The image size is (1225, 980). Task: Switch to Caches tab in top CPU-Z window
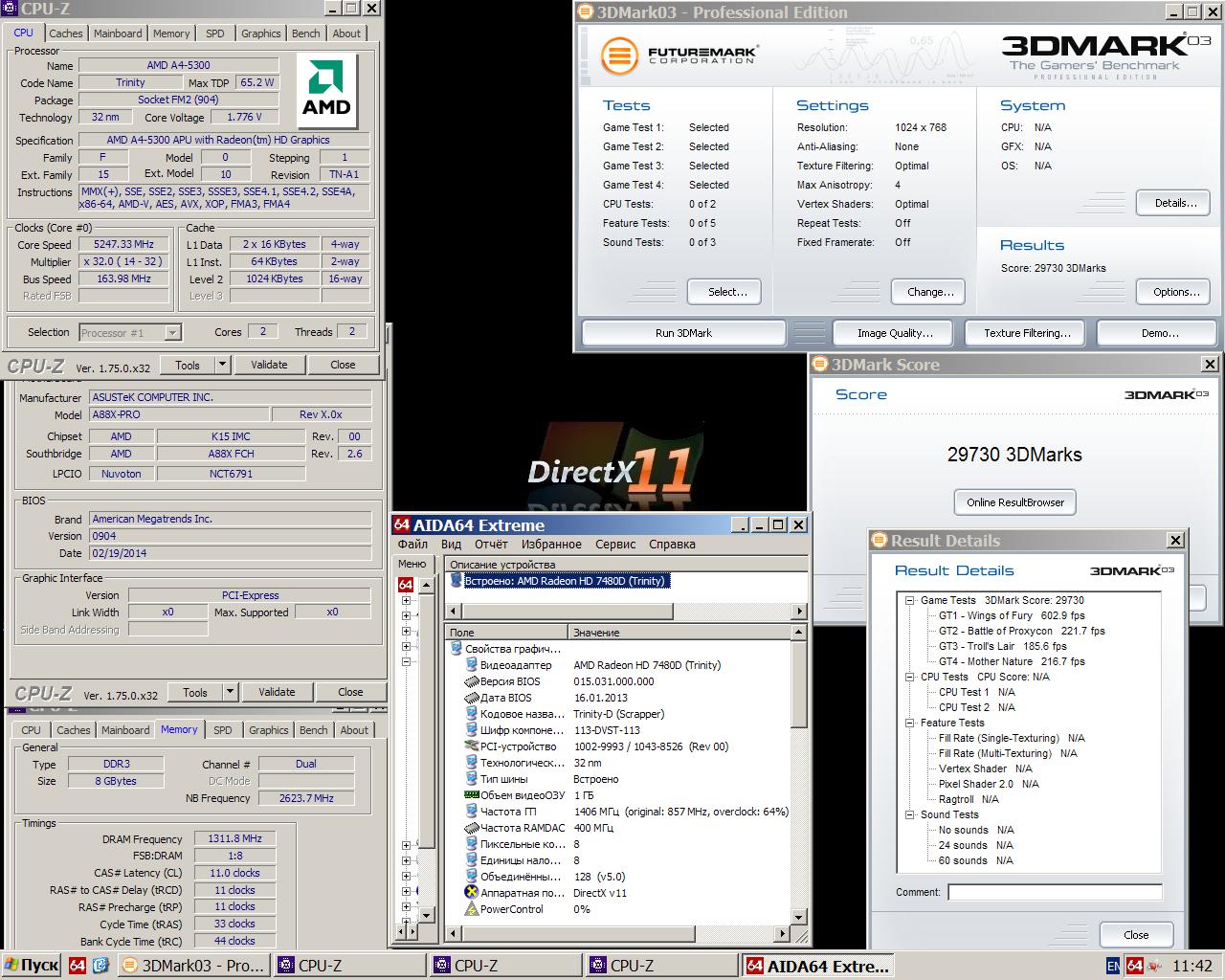click(x=66, y=33)
